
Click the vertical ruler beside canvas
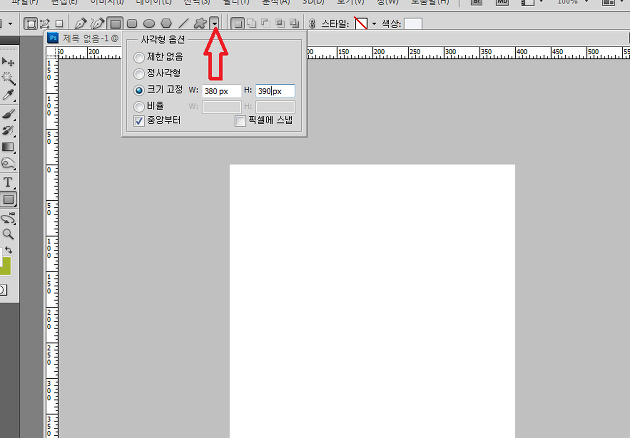[x=52, y=248]
